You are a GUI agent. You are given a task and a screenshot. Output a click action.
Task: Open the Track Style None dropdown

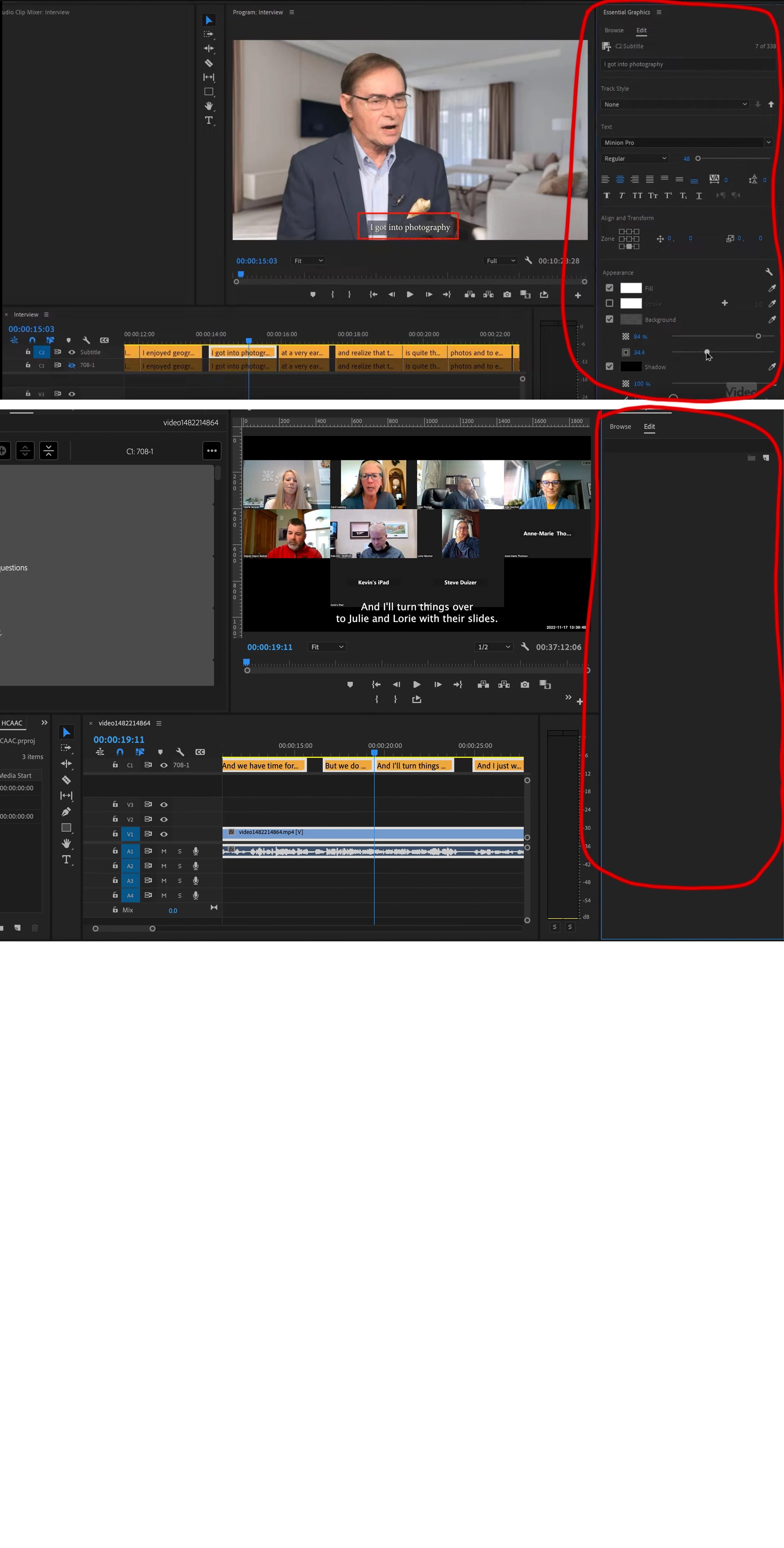coord(675,105)
